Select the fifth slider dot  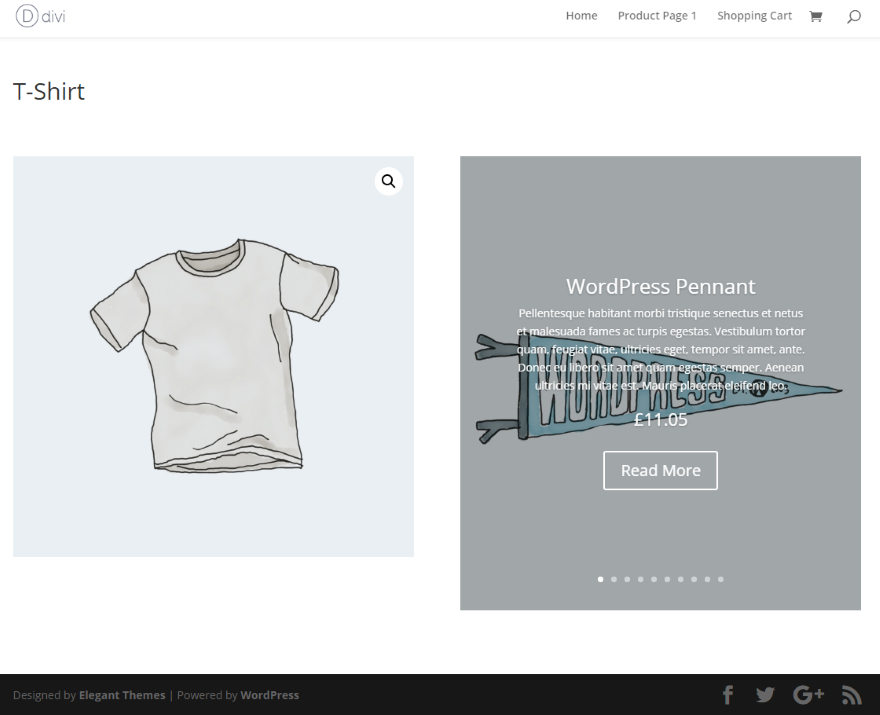[x=654, y=579]
